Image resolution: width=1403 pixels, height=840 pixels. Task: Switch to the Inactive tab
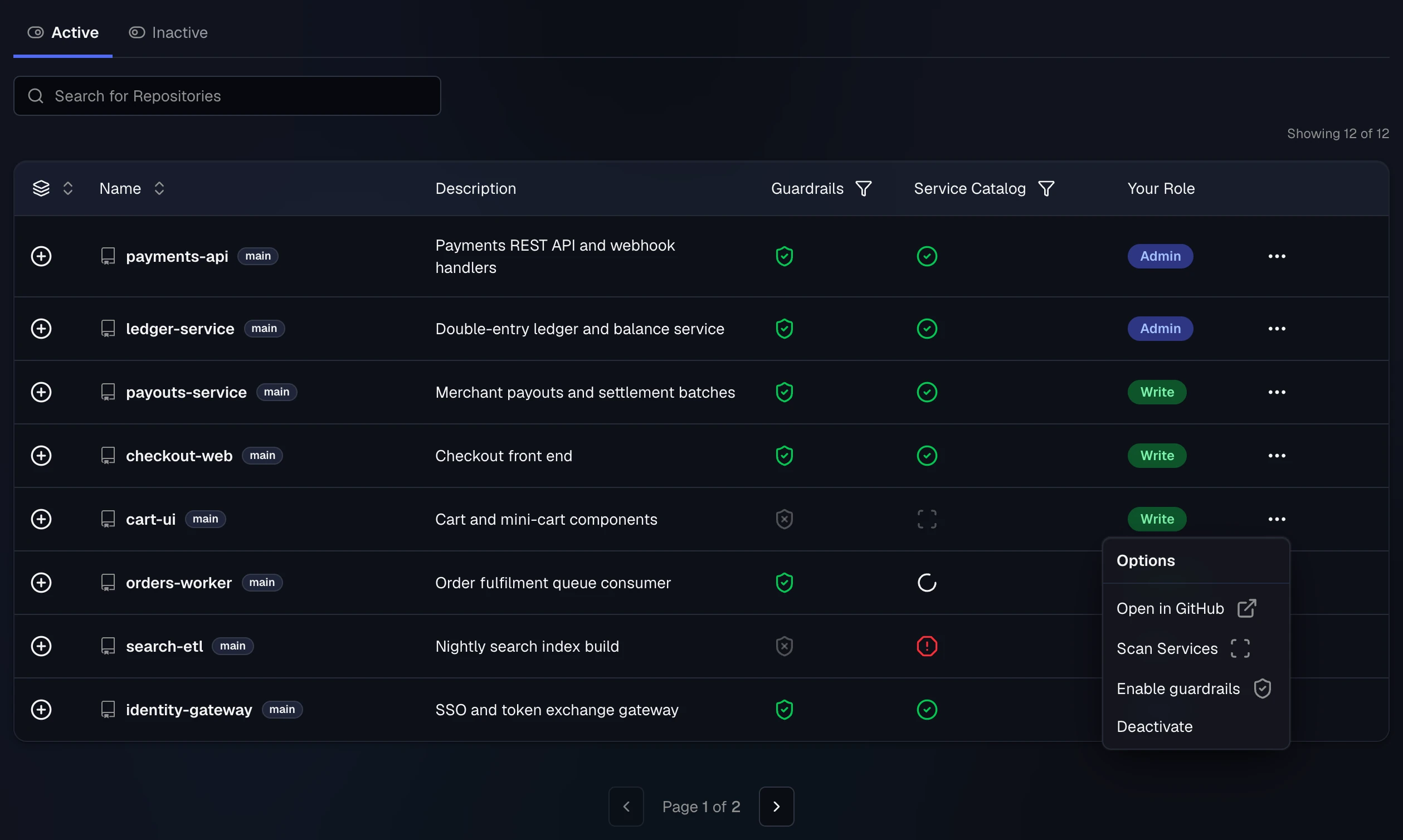tap(168, 32)
